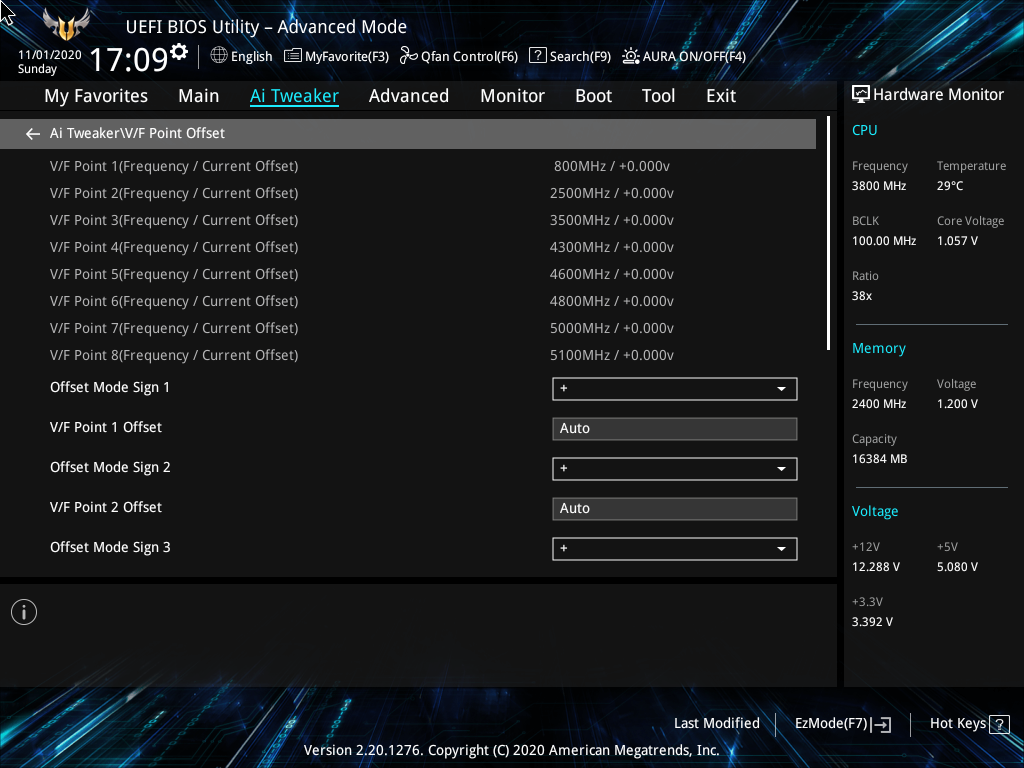This screenshot has height=768, width=1024.
Task: Open Search(F9) question mark icon
Action: (x=537, y=56)
